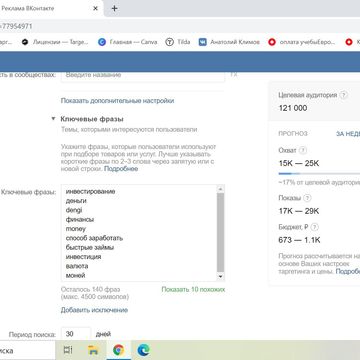Open a new browser tab
The width and height of the screenshot is (360, 360).
pos(114,8)
